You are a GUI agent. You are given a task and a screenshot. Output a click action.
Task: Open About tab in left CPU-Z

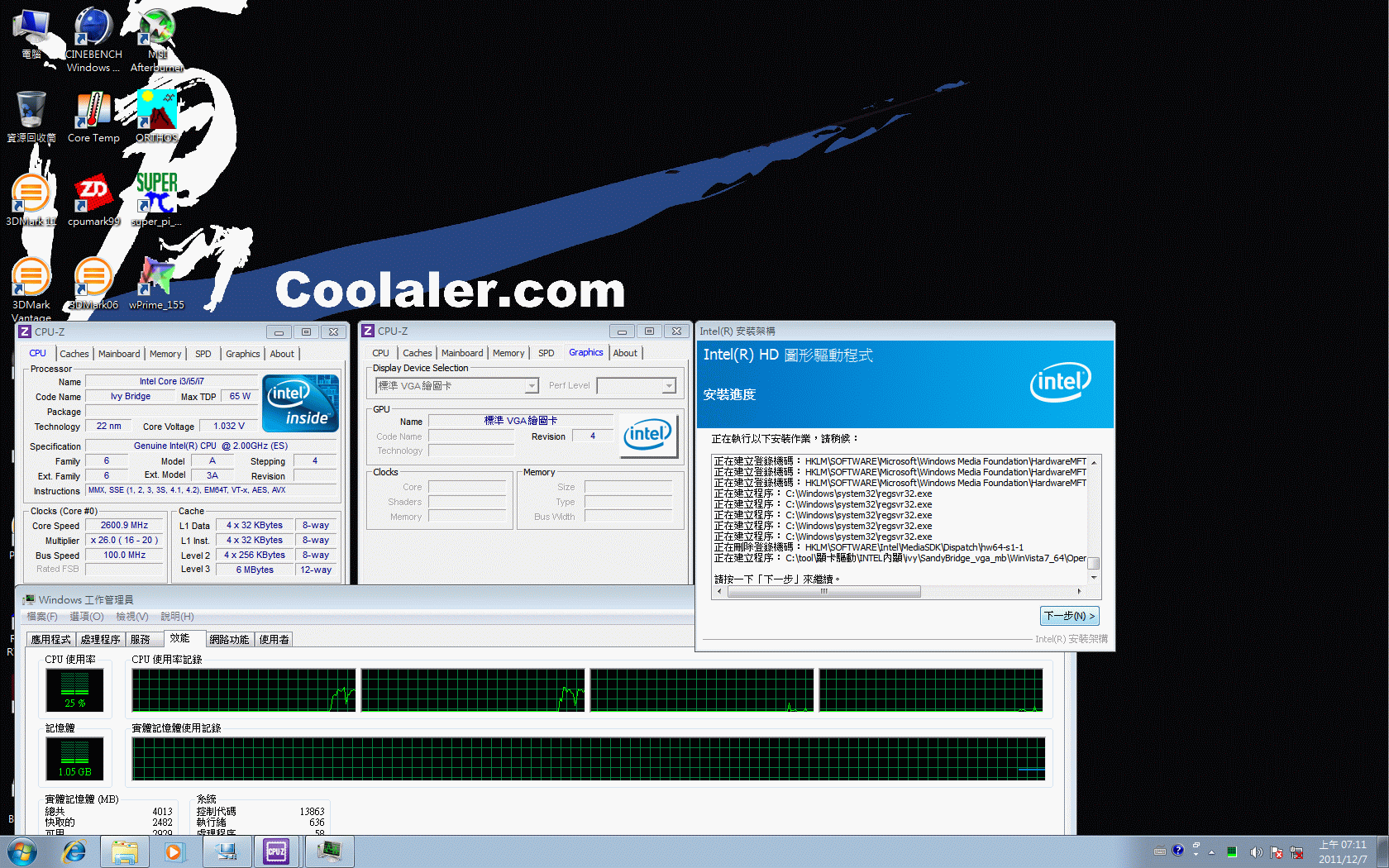282,354
